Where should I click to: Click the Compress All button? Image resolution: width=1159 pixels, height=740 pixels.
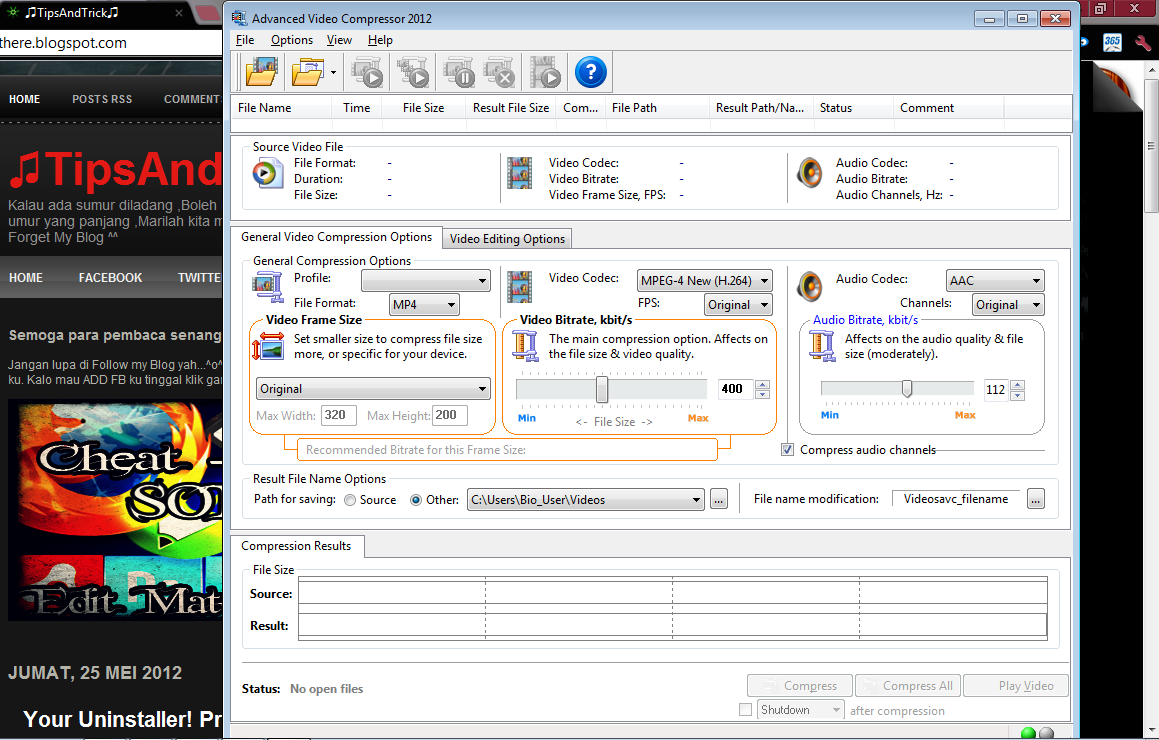click(x=908, y=686)
